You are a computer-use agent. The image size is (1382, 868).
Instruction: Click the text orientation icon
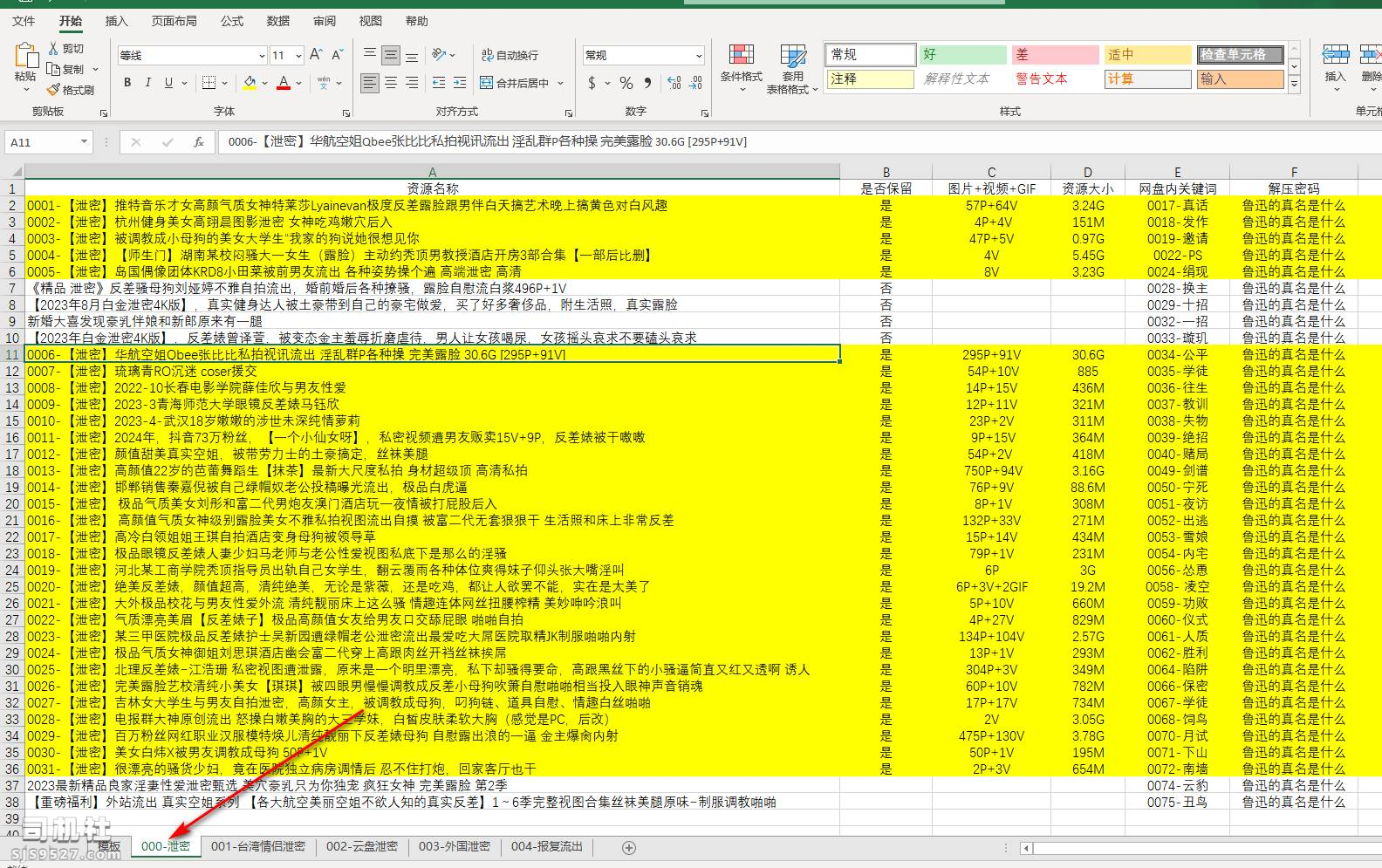pos(439,55)
